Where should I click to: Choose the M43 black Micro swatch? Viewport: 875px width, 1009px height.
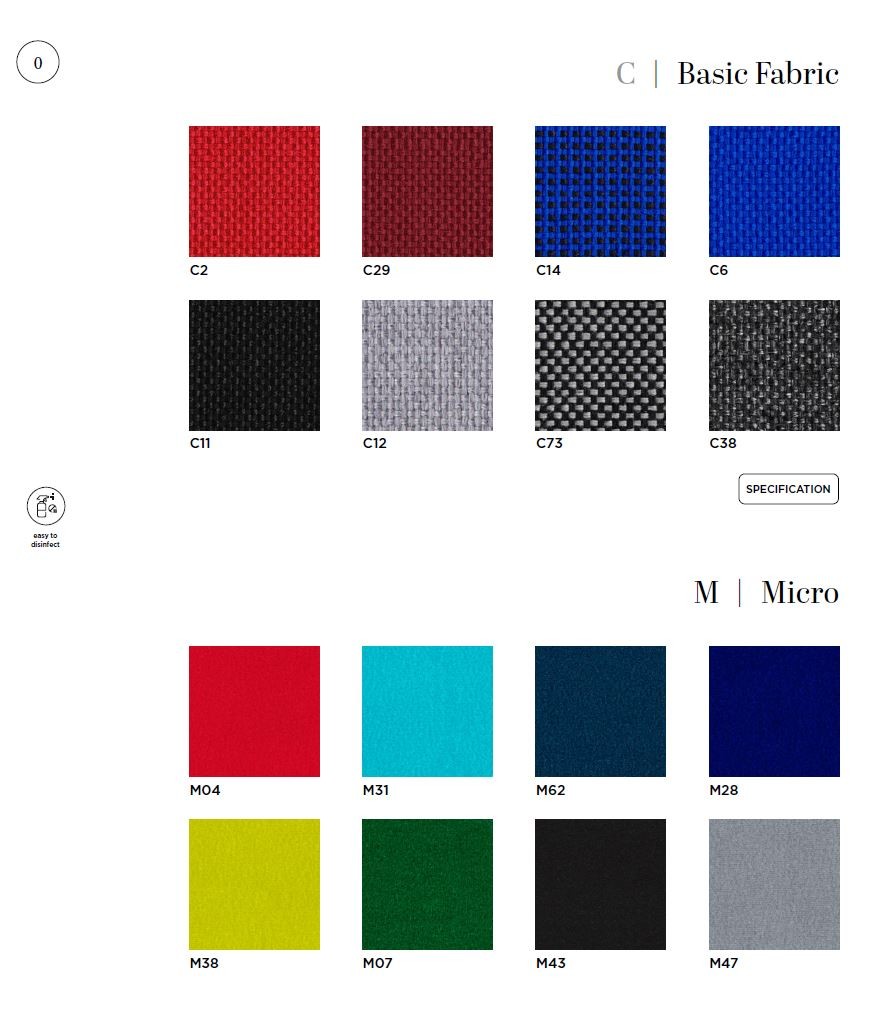[x=600, y=884]
